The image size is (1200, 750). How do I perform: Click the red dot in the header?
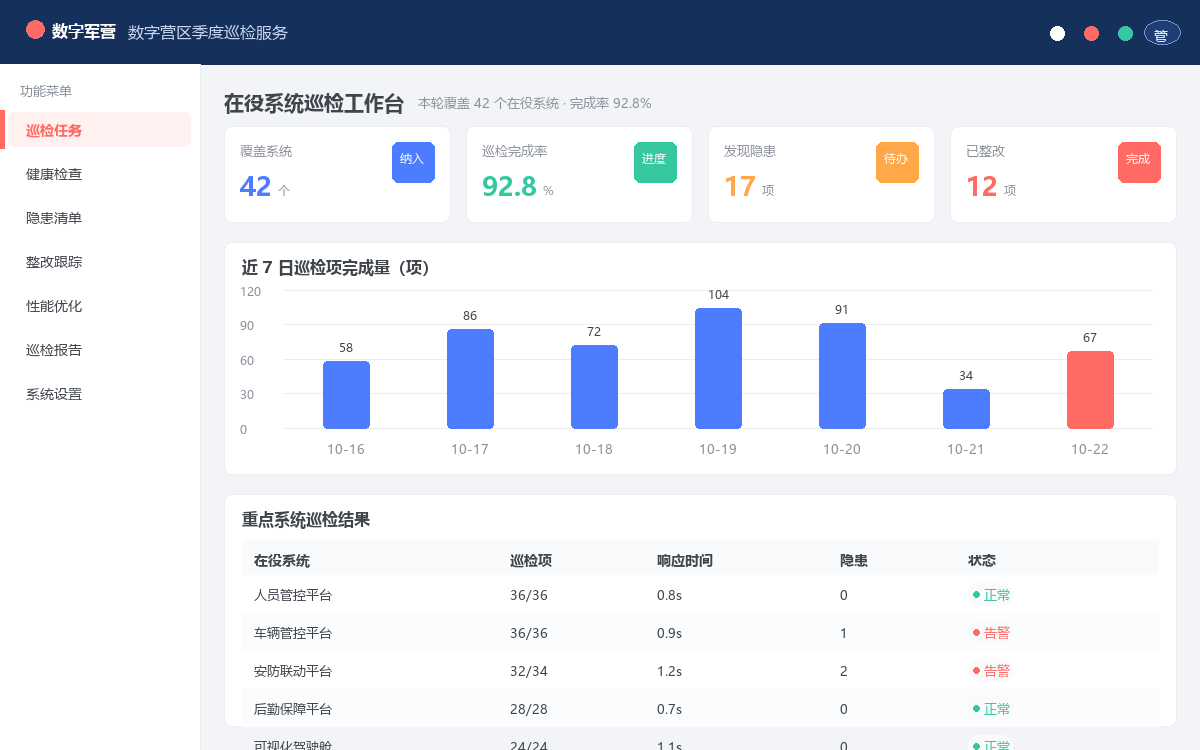[x=1091, y=33]
